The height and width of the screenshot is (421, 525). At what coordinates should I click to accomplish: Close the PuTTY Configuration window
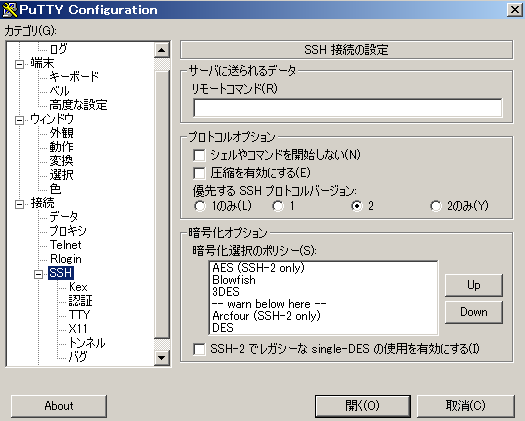pyautogui.click(x=515, y=10)
